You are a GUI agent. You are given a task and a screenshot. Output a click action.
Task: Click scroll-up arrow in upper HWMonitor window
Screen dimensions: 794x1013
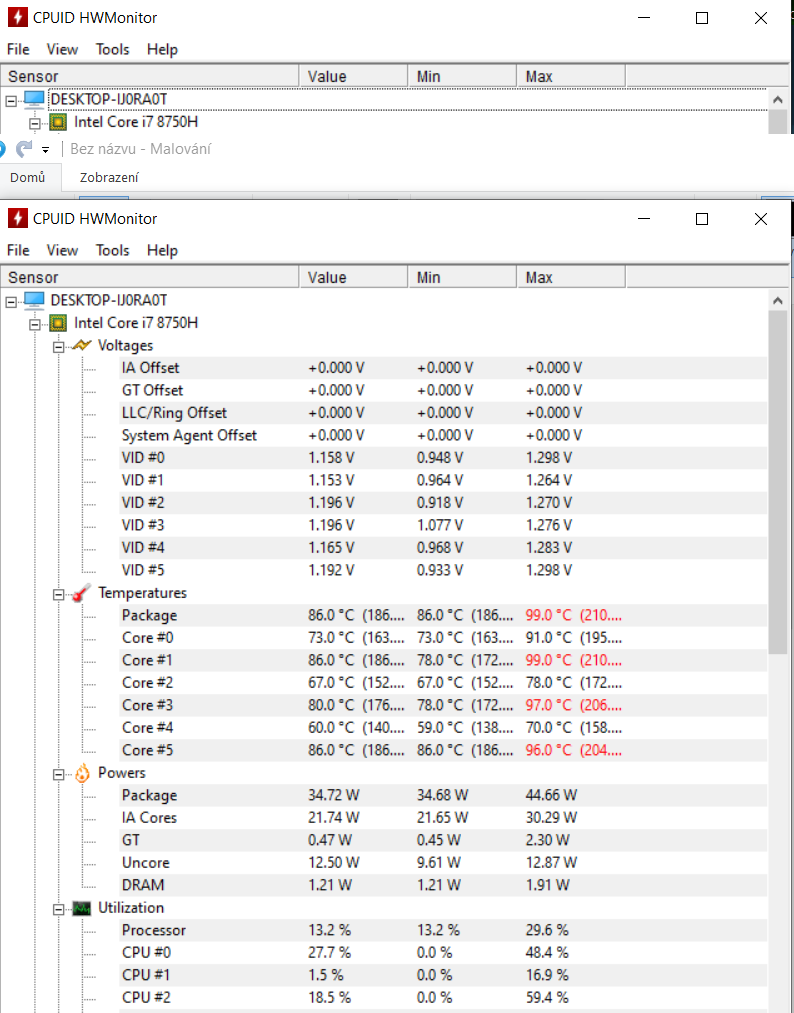click(778, 99)
